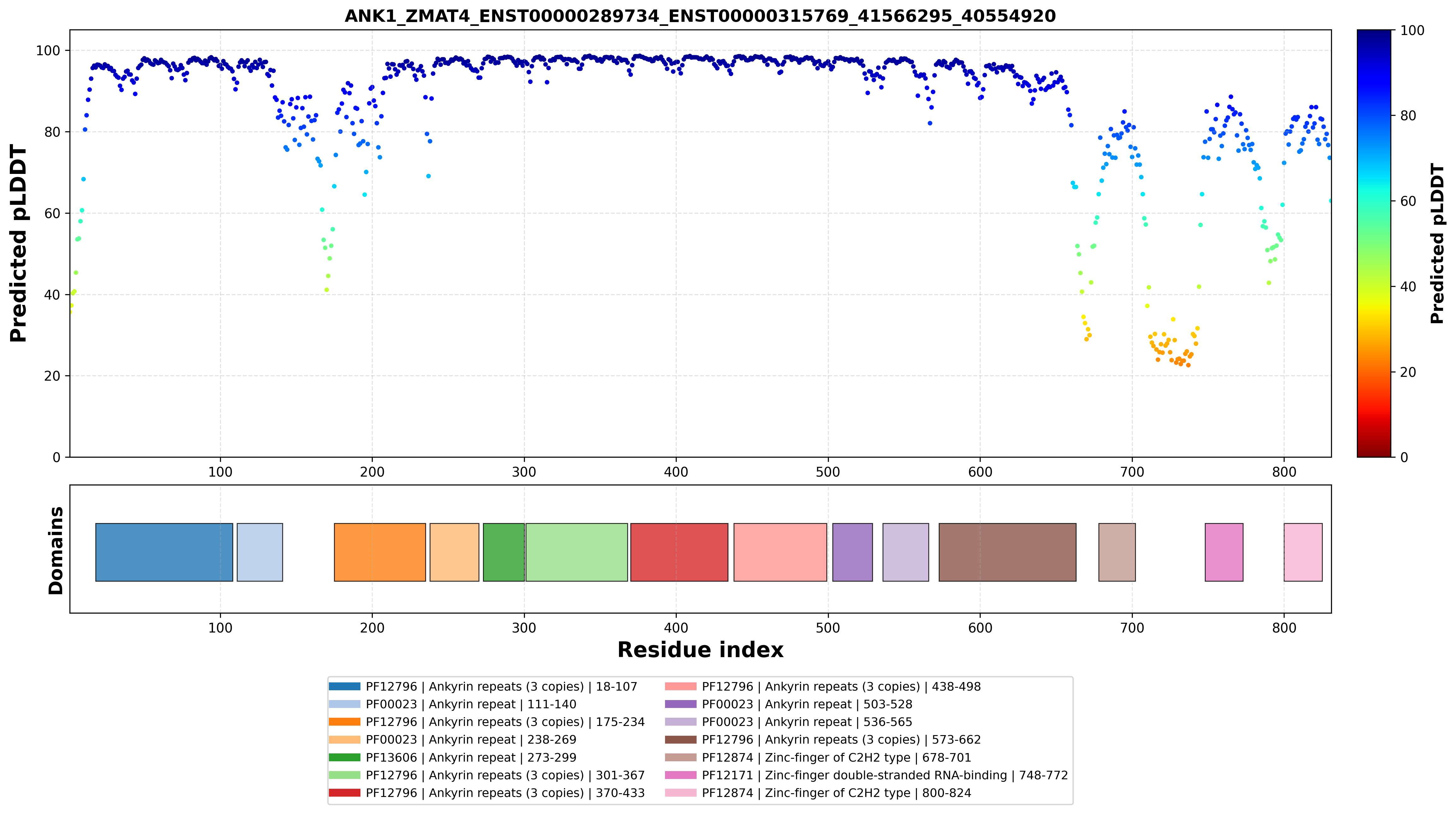Click the orange 175-234 domain rectangle
The image size is (1456, 814).
tap(380, 552)
